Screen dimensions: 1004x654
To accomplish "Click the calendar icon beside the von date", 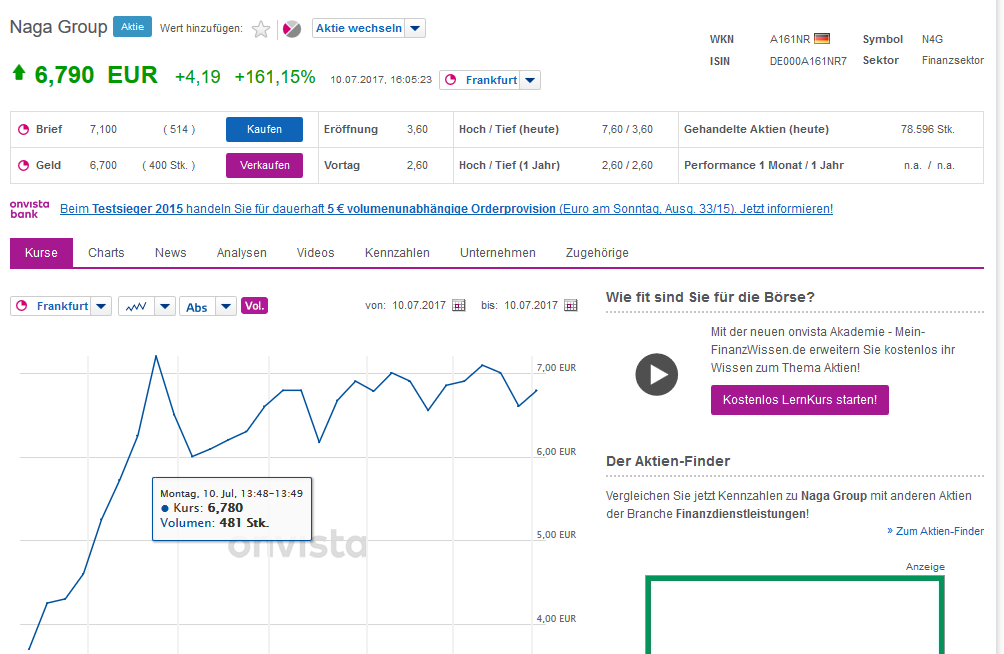I will [459, 306].
